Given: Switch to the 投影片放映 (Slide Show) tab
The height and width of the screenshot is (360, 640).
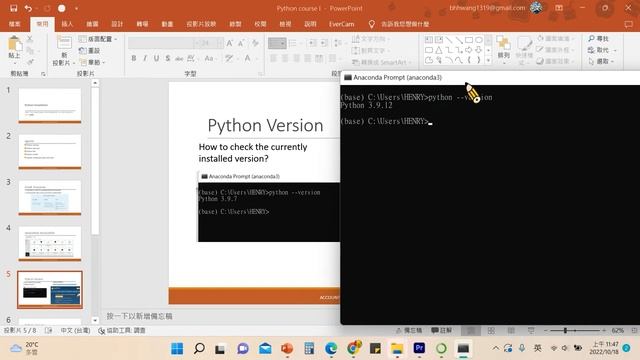Looking at the screenshot, I should pyautogui.click(x=201, y=24).
